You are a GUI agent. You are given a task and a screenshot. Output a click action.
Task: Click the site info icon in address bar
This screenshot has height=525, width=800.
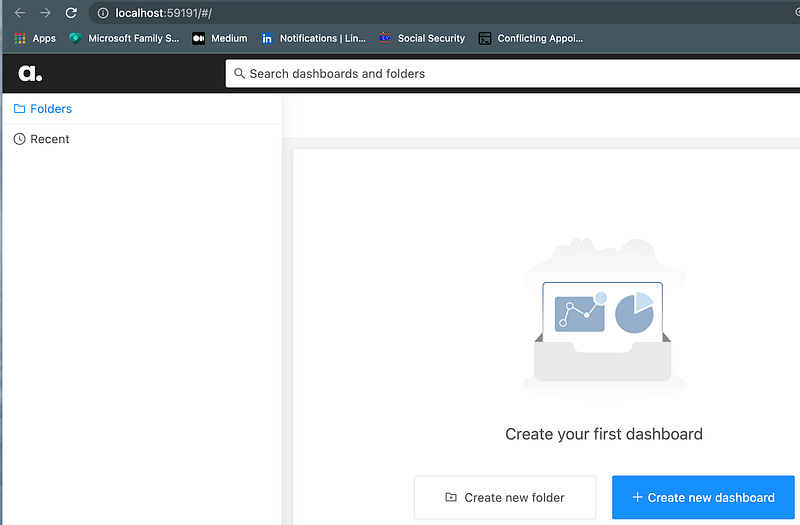coord(103,13)
